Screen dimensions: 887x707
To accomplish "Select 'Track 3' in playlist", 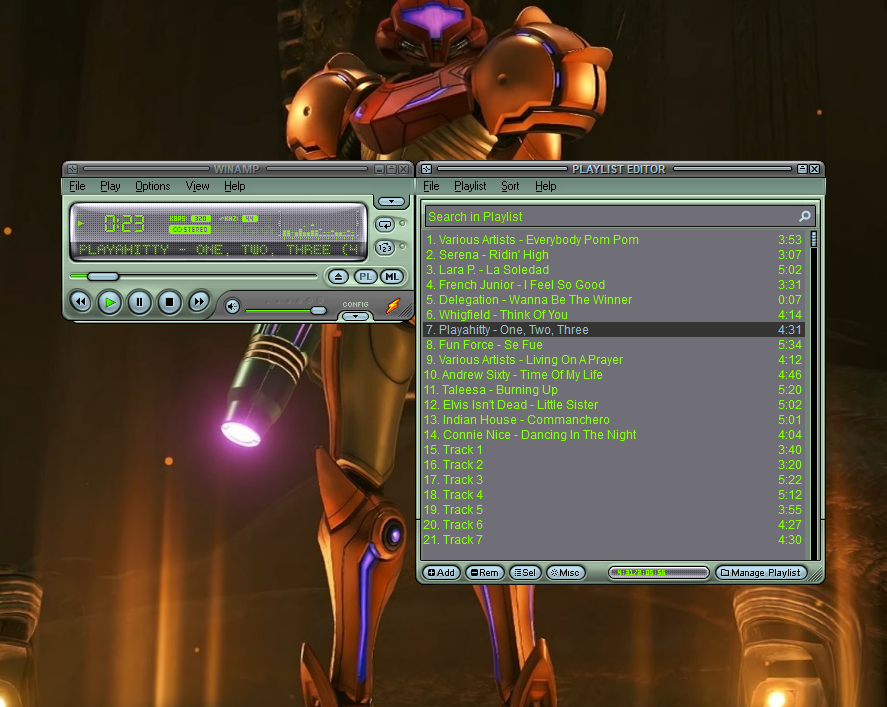I will pos(613,480).
